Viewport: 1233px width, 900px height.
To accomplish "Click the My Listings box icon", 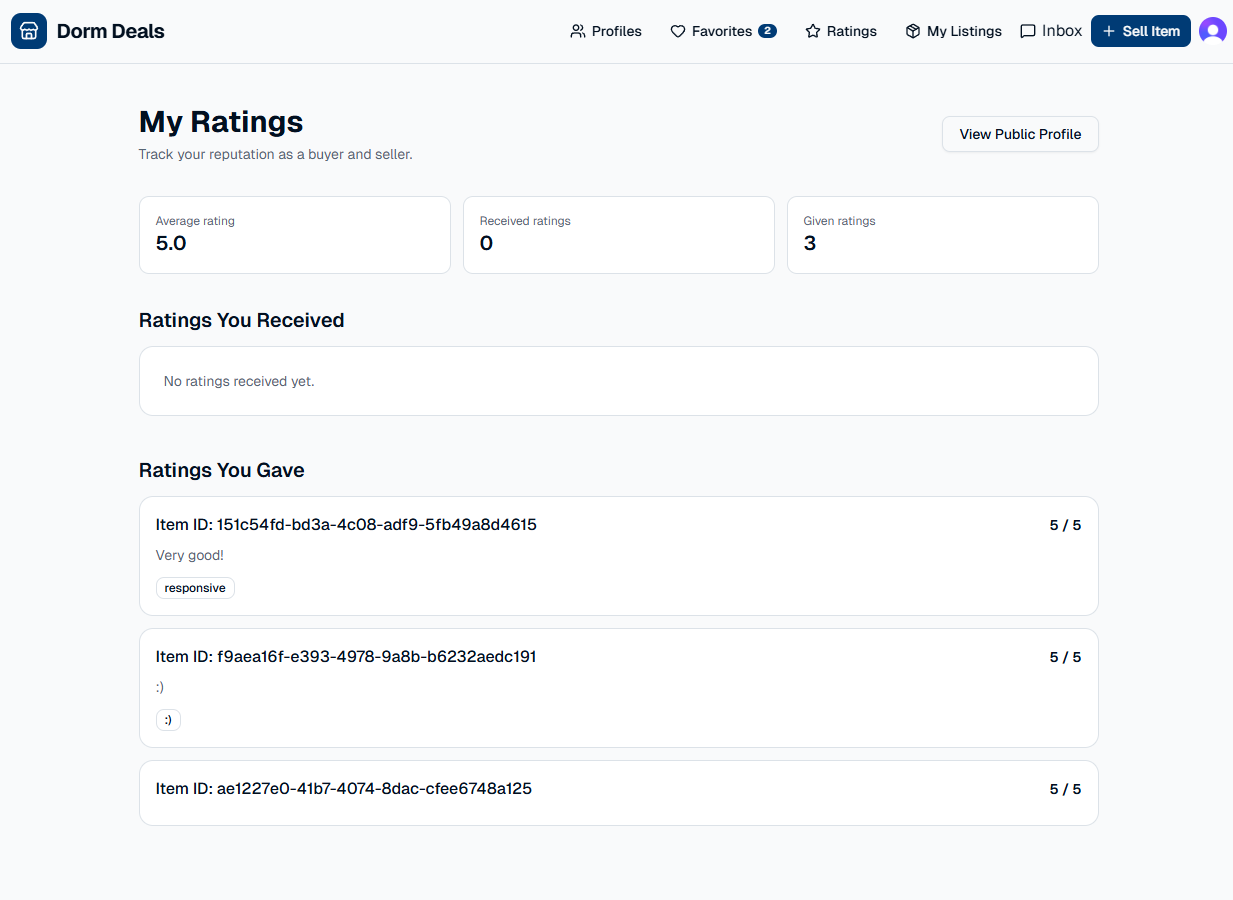I will (x=913, y=31).
